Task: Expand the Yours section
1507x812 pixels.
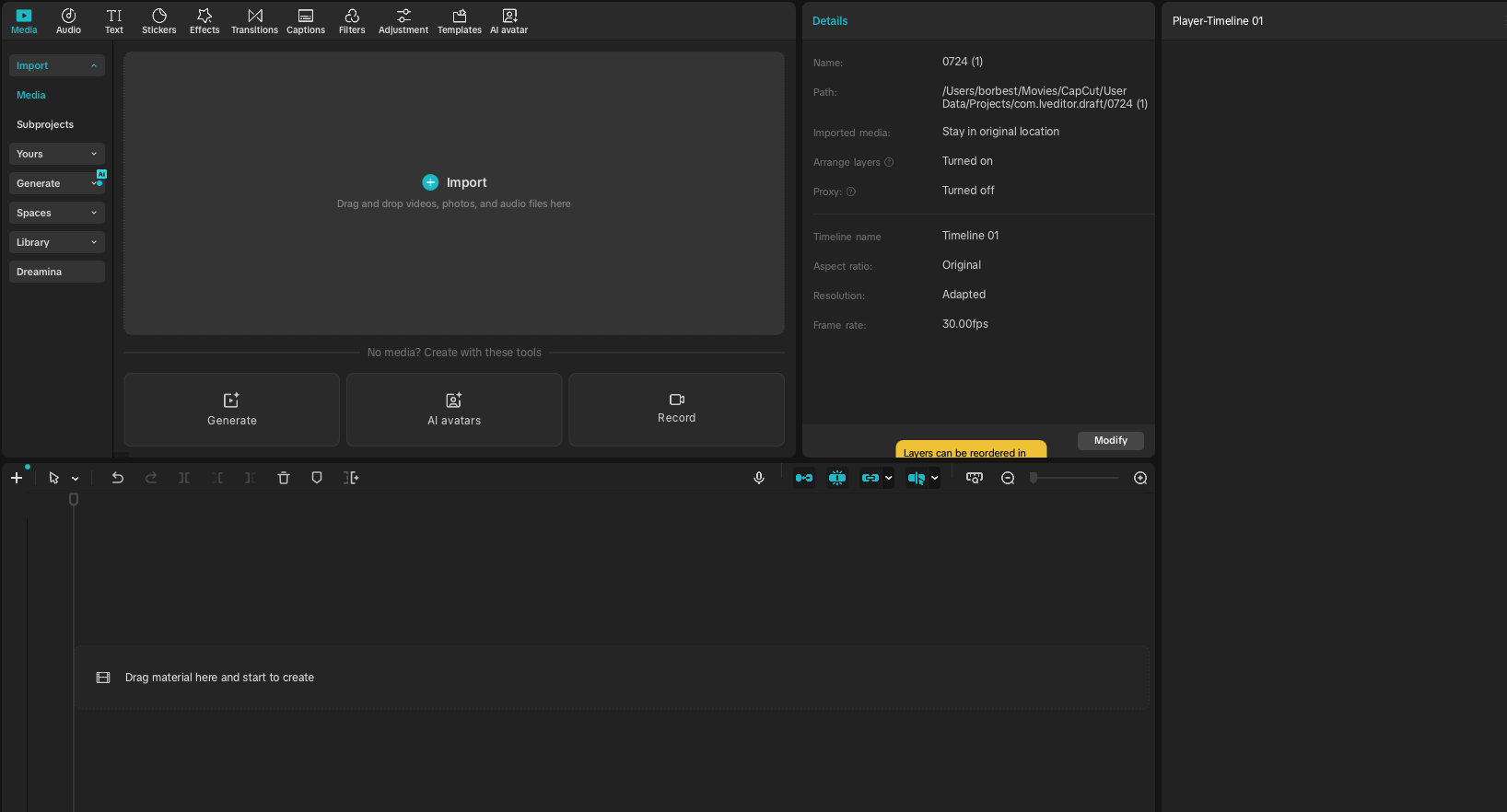Action: [x=57, y=154]
